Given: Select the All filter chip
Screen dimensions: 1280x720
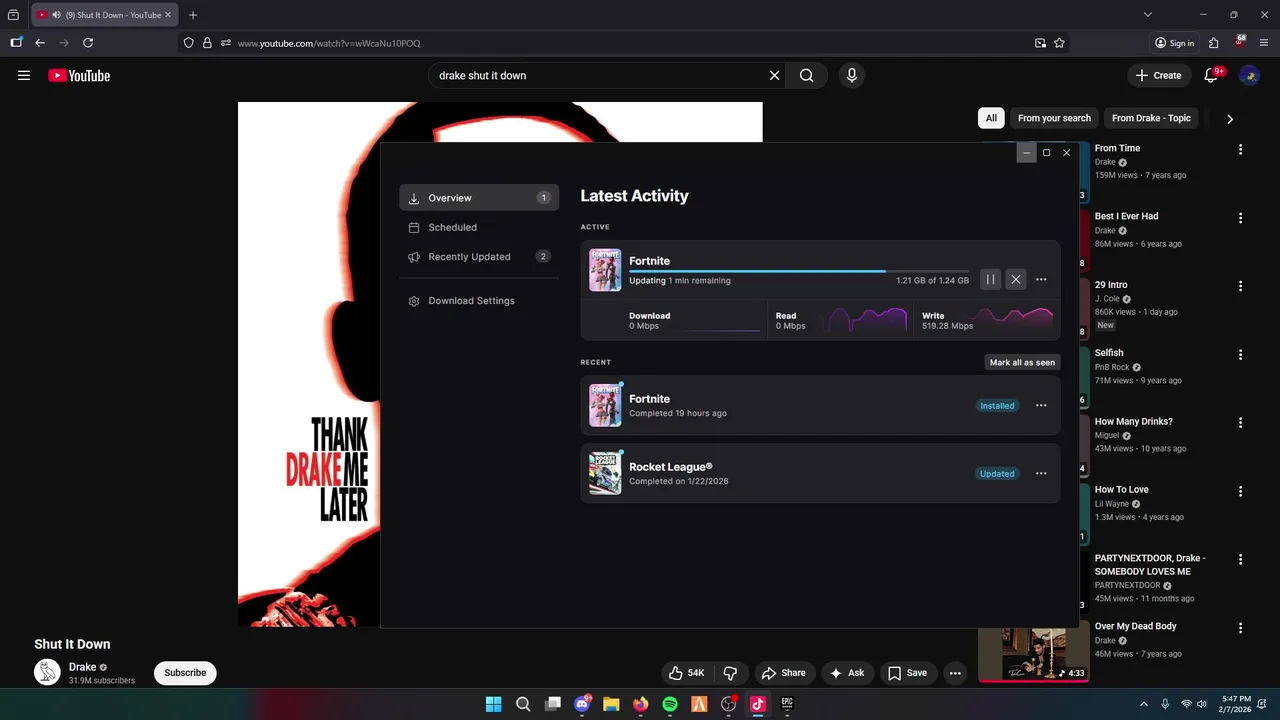Looking at the screenshot, I should pos(991,118).
